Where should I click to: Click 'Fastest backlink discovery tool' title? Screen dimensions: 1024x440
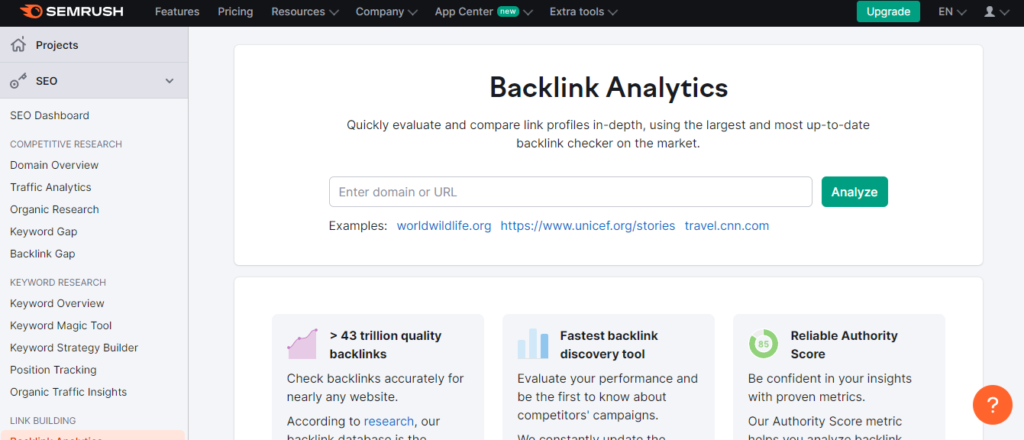(x=609, y=345)
